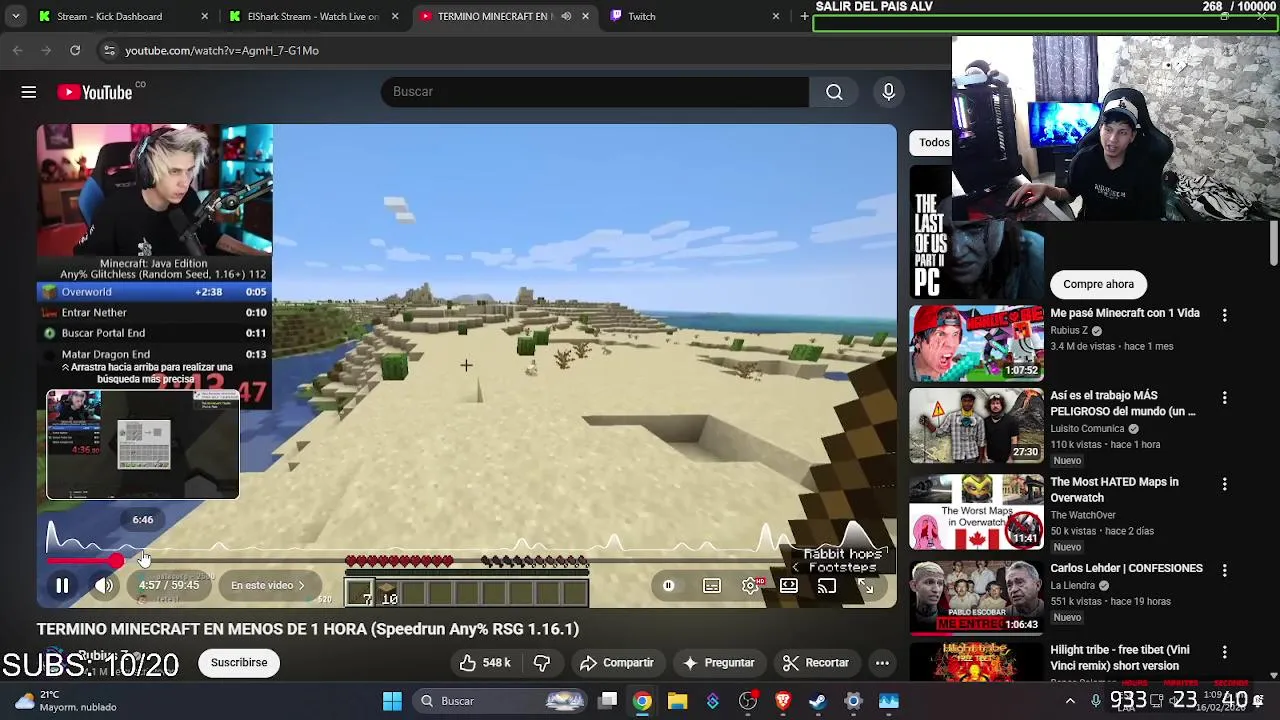Cast video to a TV
This screenshot has height=720, width=1280.
click(827, 586)
